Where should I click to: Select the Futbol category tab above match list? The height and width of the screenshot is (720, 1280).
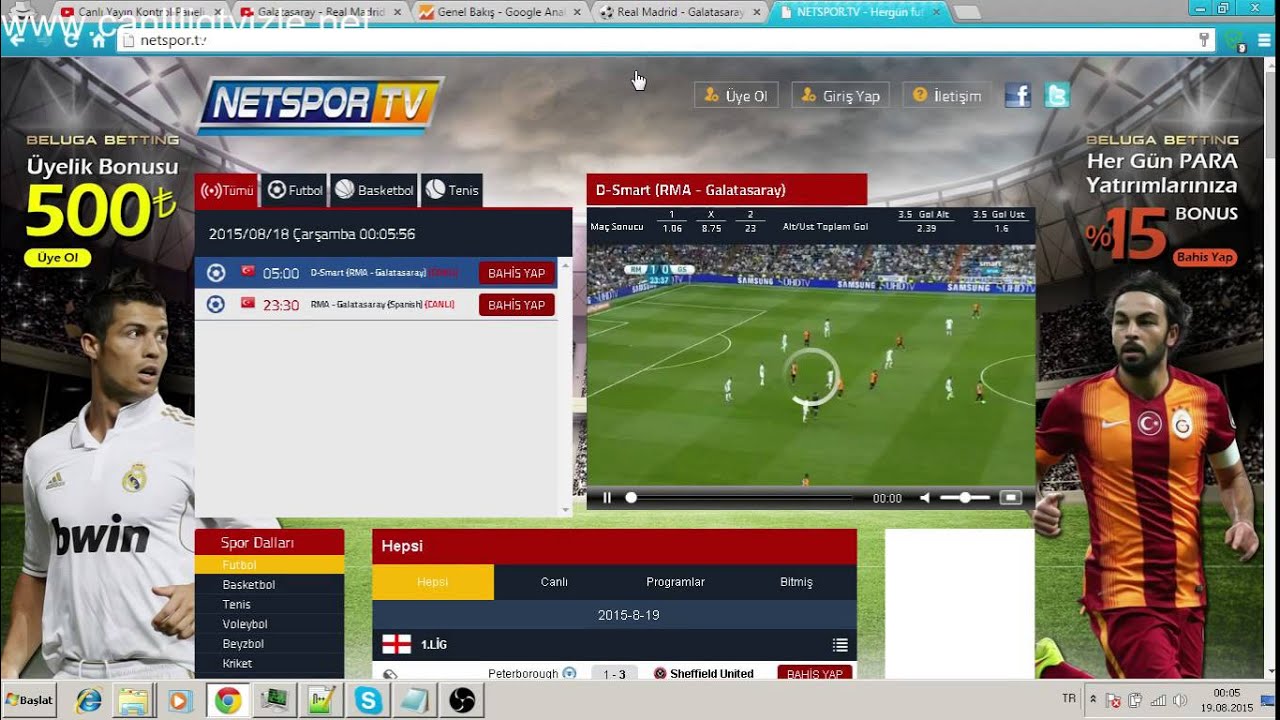pyautogui.click(x=295, y=190)
